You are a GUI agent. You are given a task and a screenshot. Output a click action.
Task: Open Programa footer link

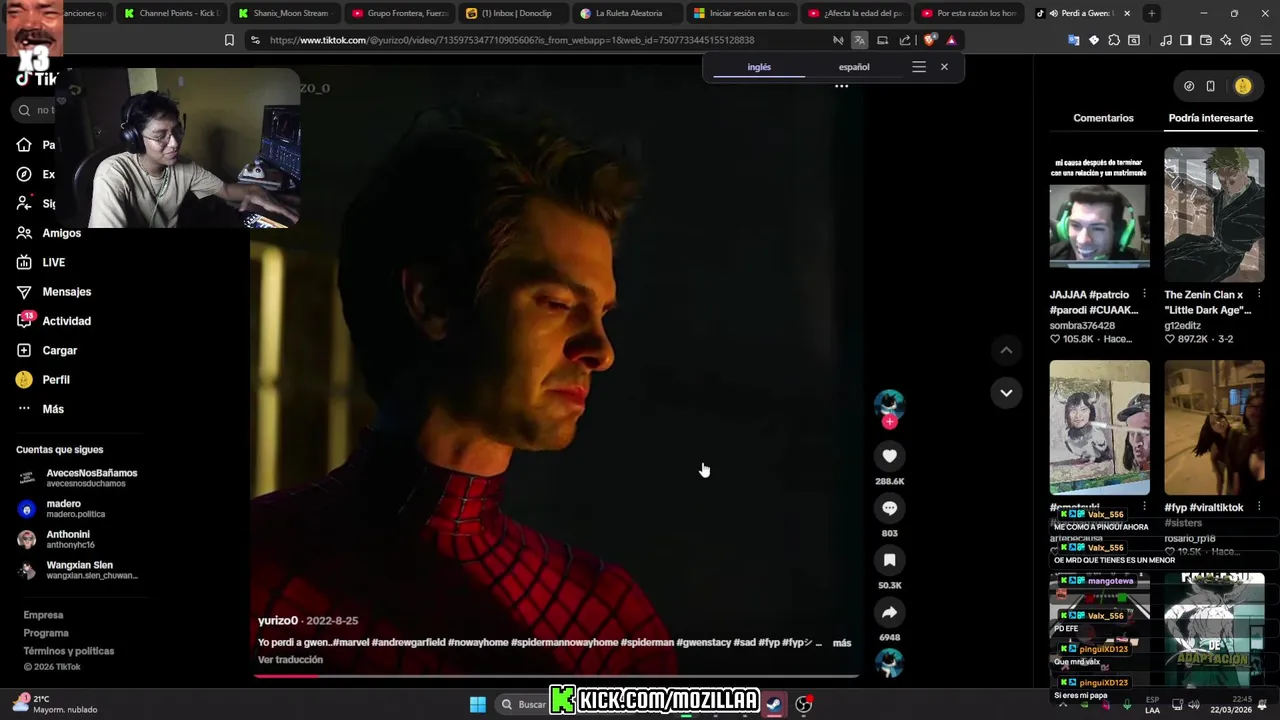coord(46,633)
